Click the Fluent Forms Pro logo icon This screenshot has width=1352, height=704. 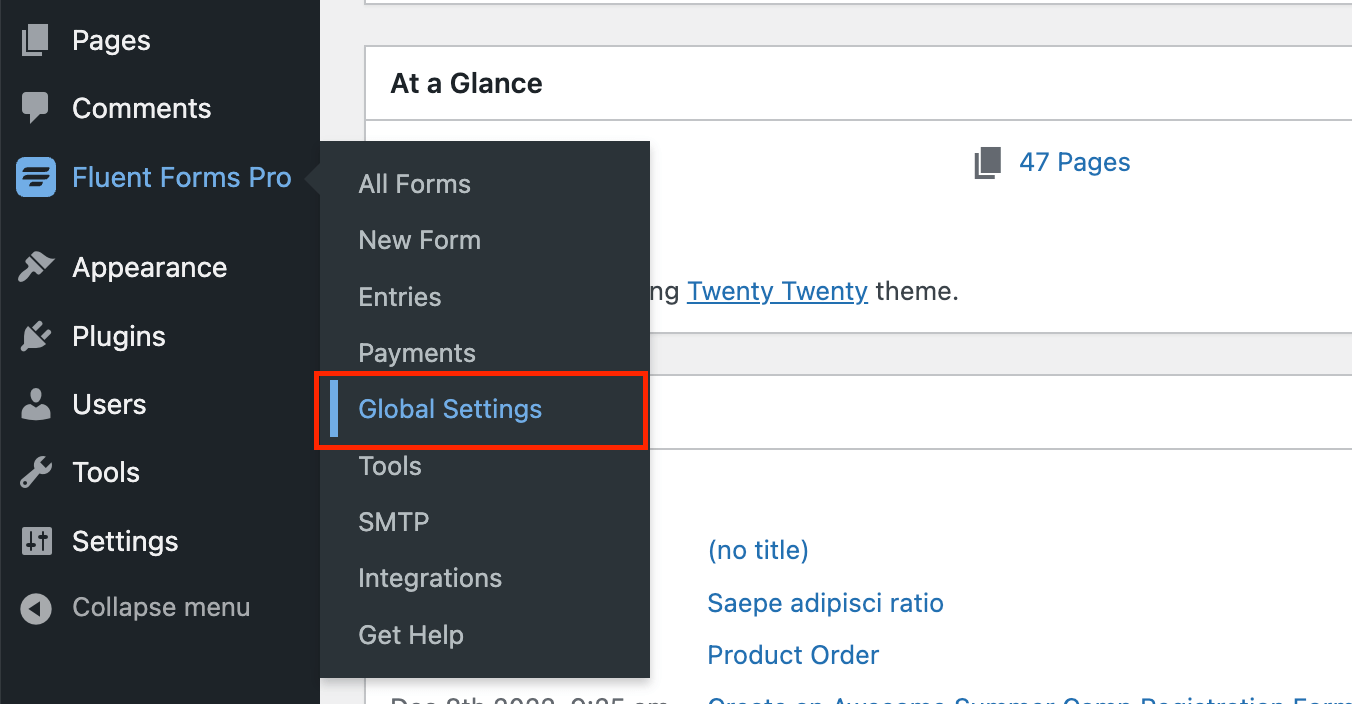[36, 178]
